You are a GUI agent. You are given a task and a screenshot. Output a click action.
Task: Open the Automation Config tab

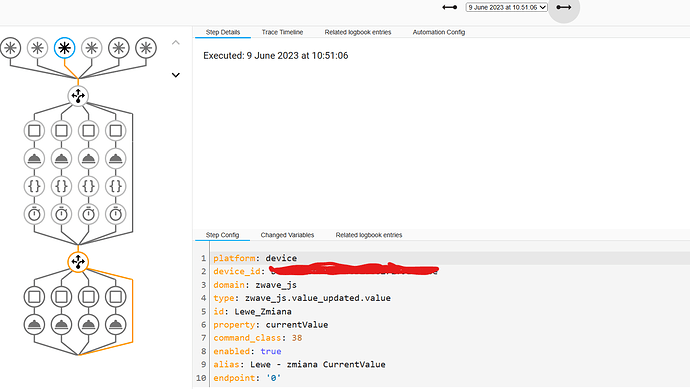point(439,32)
